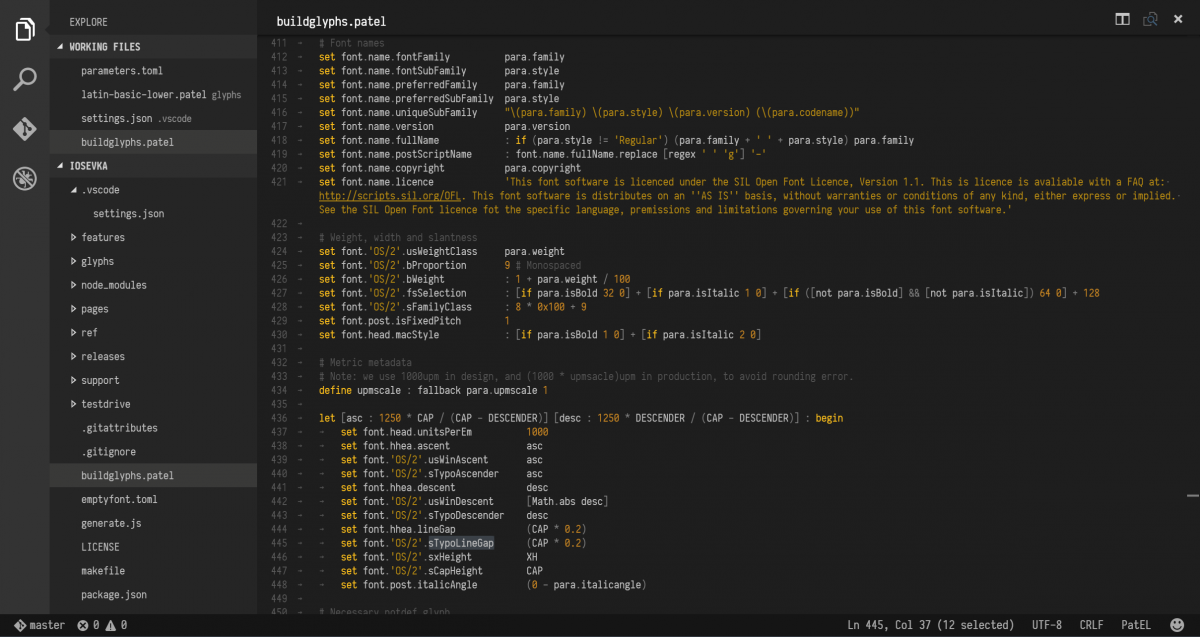1200x637 pixels.
Task: Change file encoding UTF-8
Action: tap(1046, 625)
